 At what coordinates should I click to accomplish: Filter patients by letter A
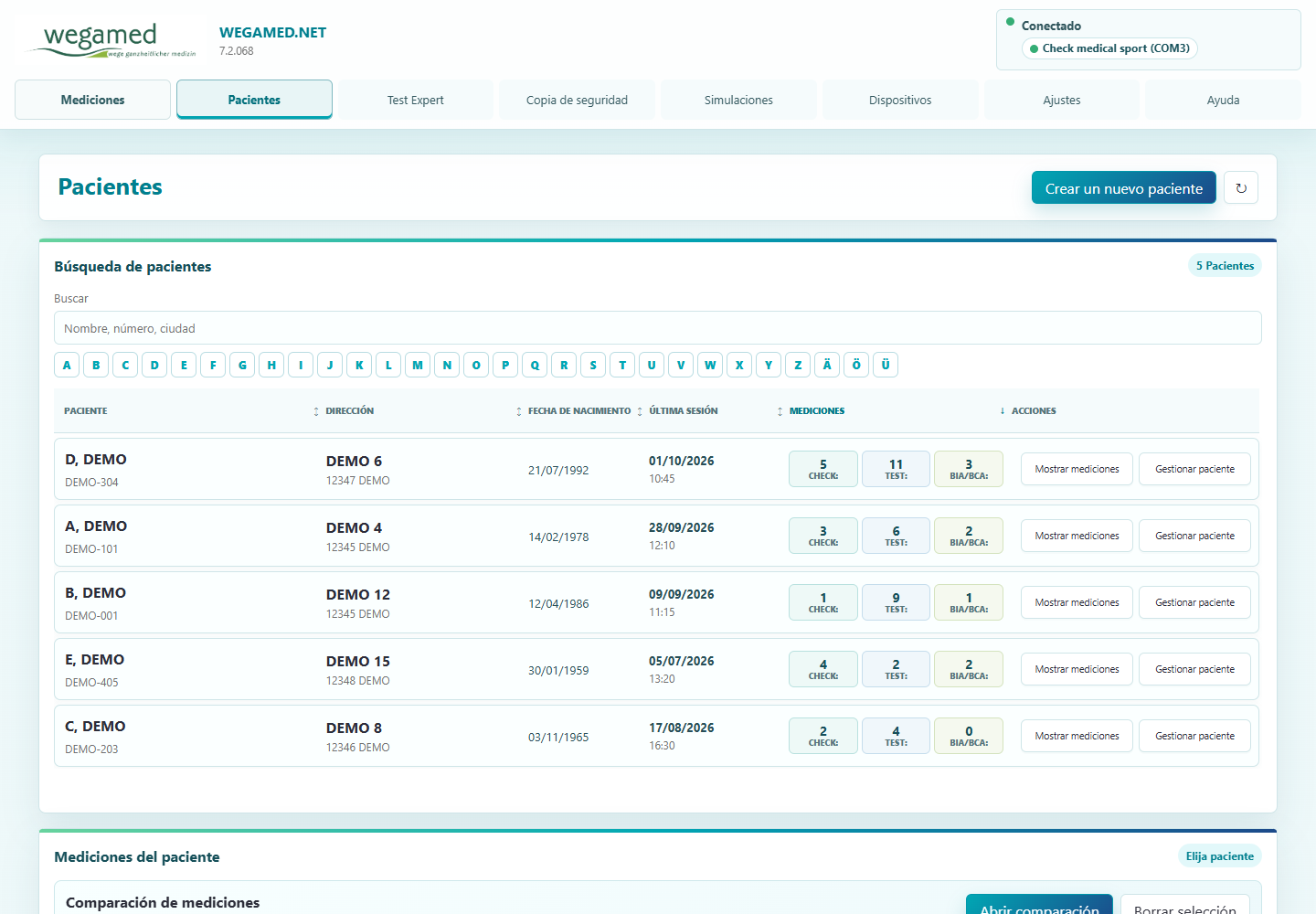click(x=67, y=365)
